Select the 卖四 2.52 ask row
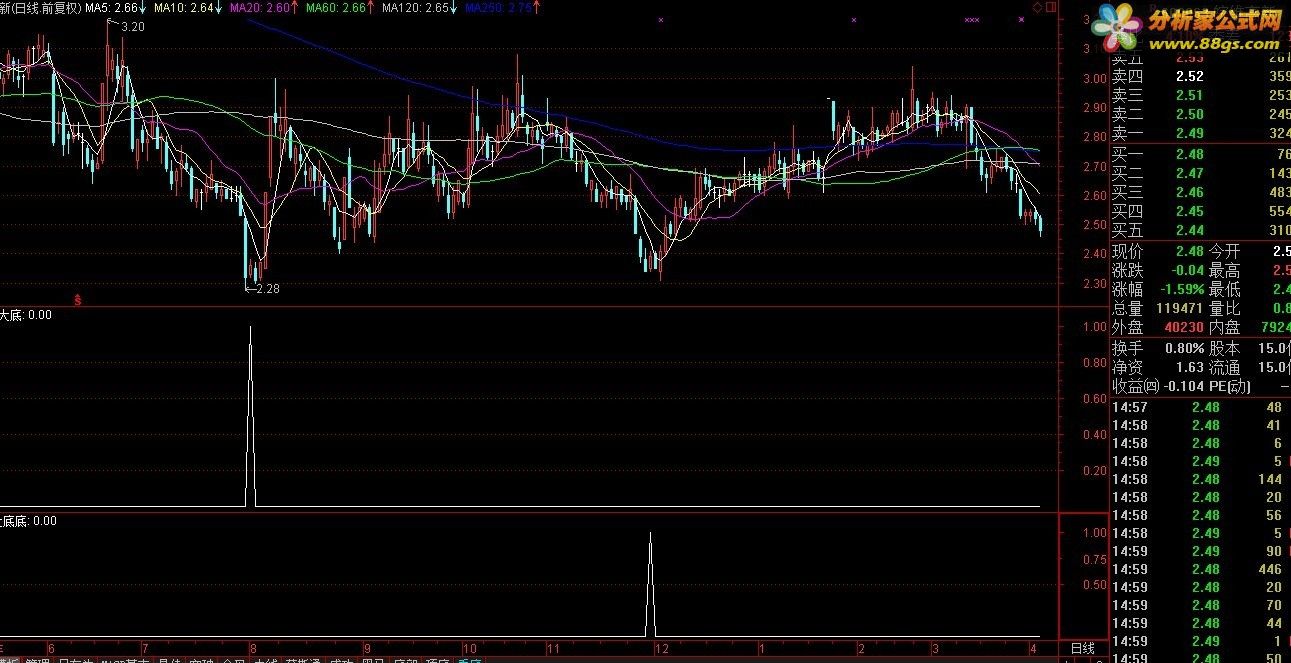 [x=1201, y=76]
